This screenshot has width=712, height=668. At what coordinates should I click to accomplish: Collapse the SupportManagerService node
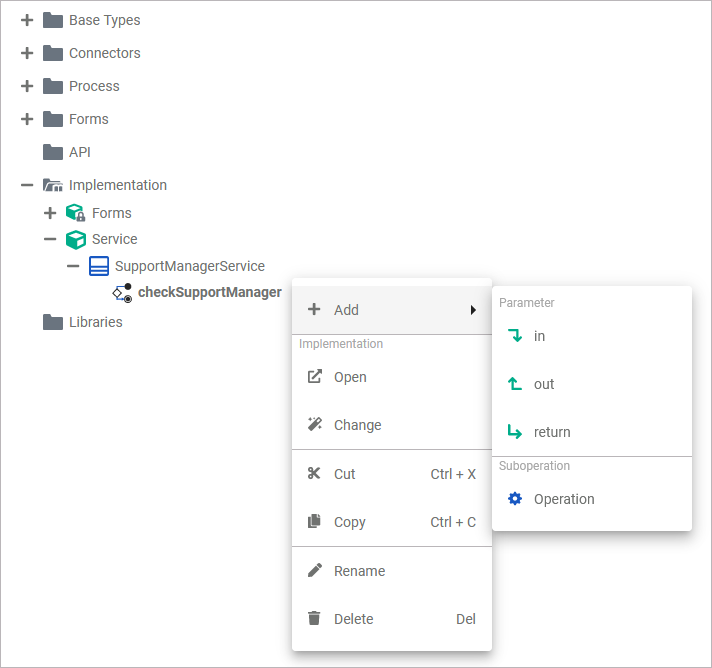[x=73, y=266]
